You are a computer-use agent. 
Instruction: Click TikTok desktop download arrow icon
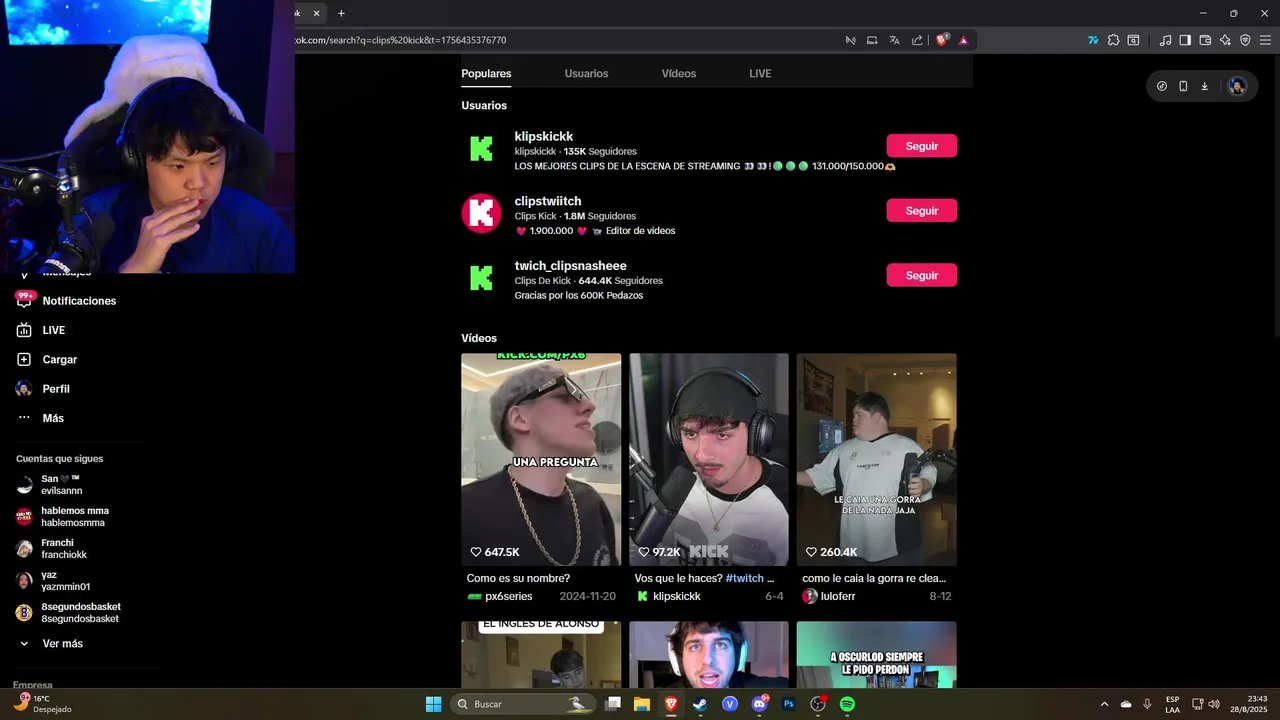click(x=1204, y=86)
